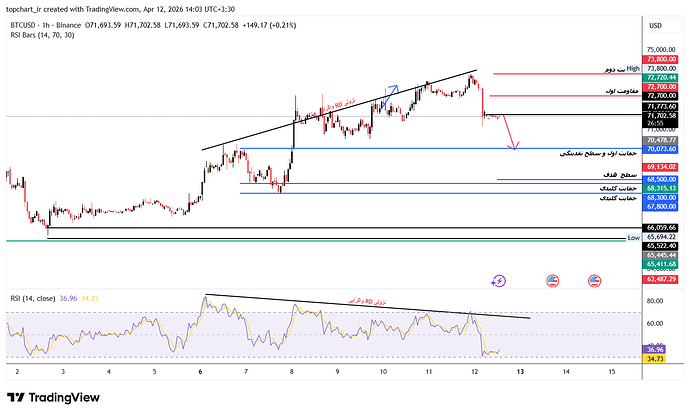Select the RSI (14, close) indicator legend
690x414 pixels.
(x=33, y=298)
